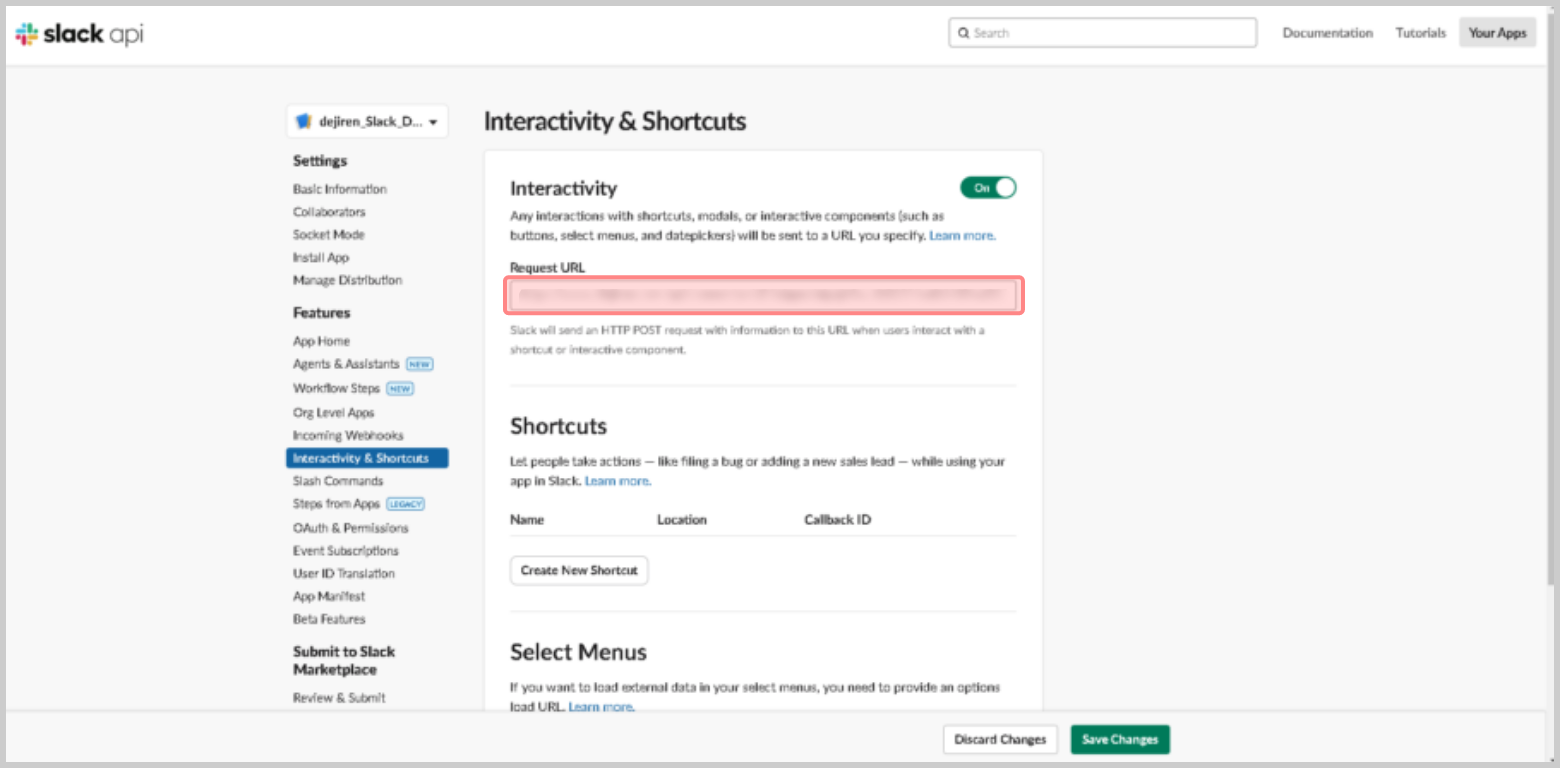The image size is (1560, 768).
Task: Open Tutorials in the top navigation
Action: coord(1420,33)
